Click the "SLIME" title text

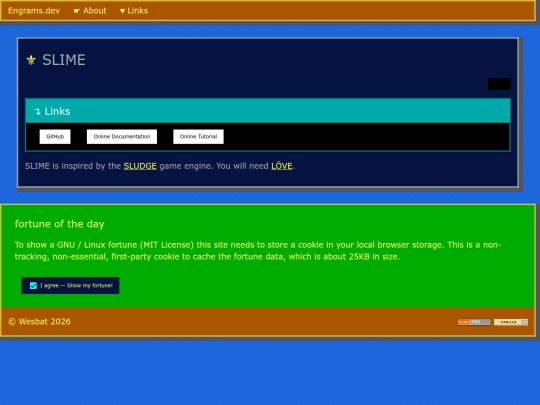(x=64, y=60)
